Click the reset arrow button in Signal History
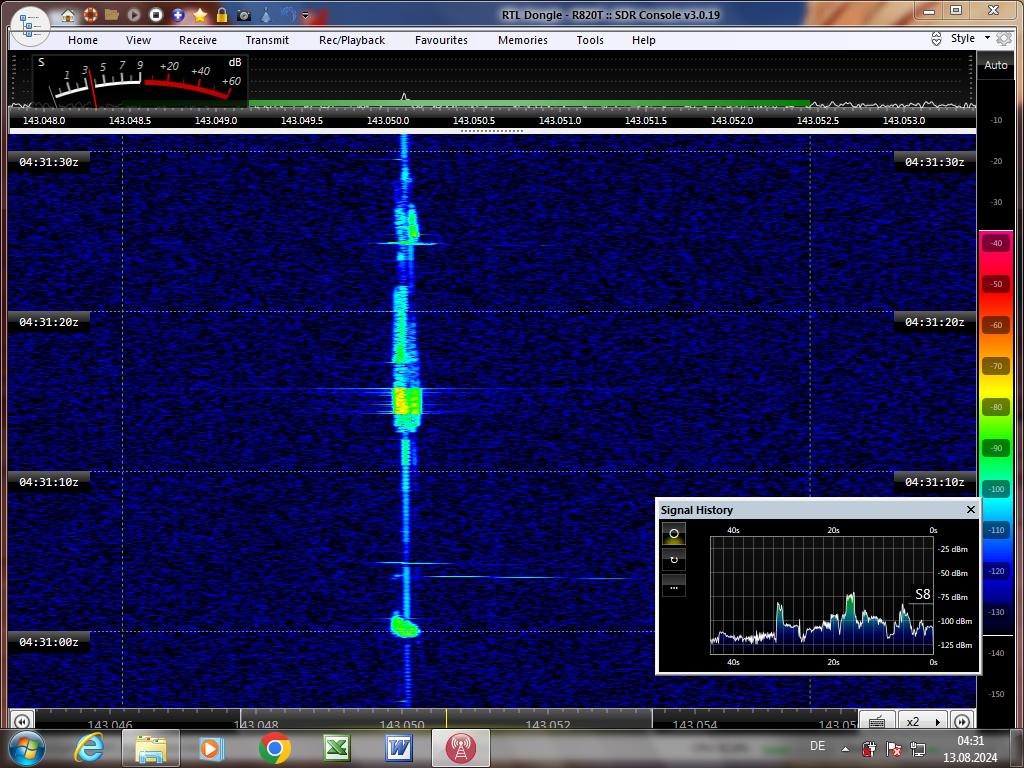 point(674,560)
